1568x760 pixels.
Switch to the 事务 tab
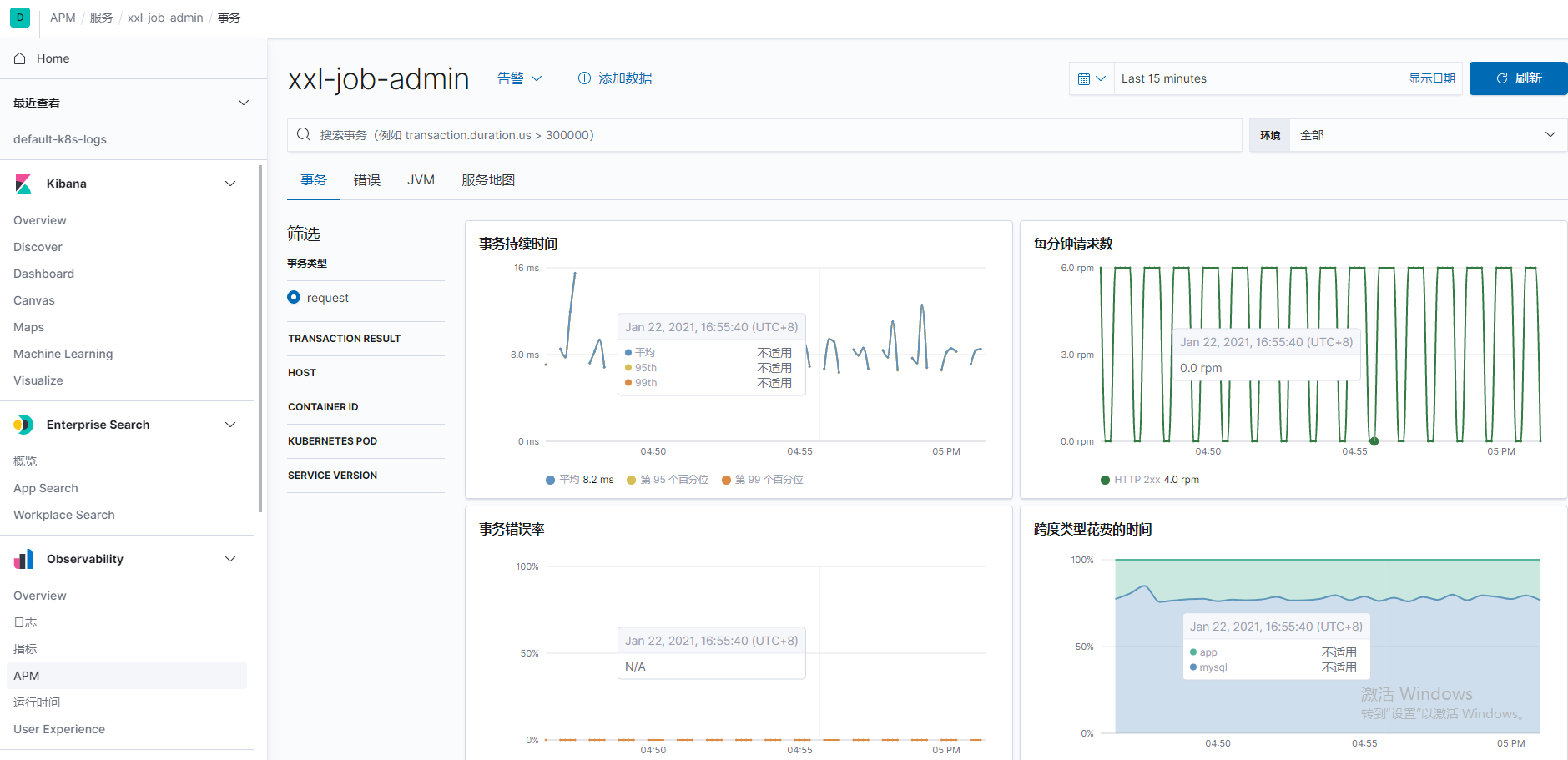coord(314,180)
